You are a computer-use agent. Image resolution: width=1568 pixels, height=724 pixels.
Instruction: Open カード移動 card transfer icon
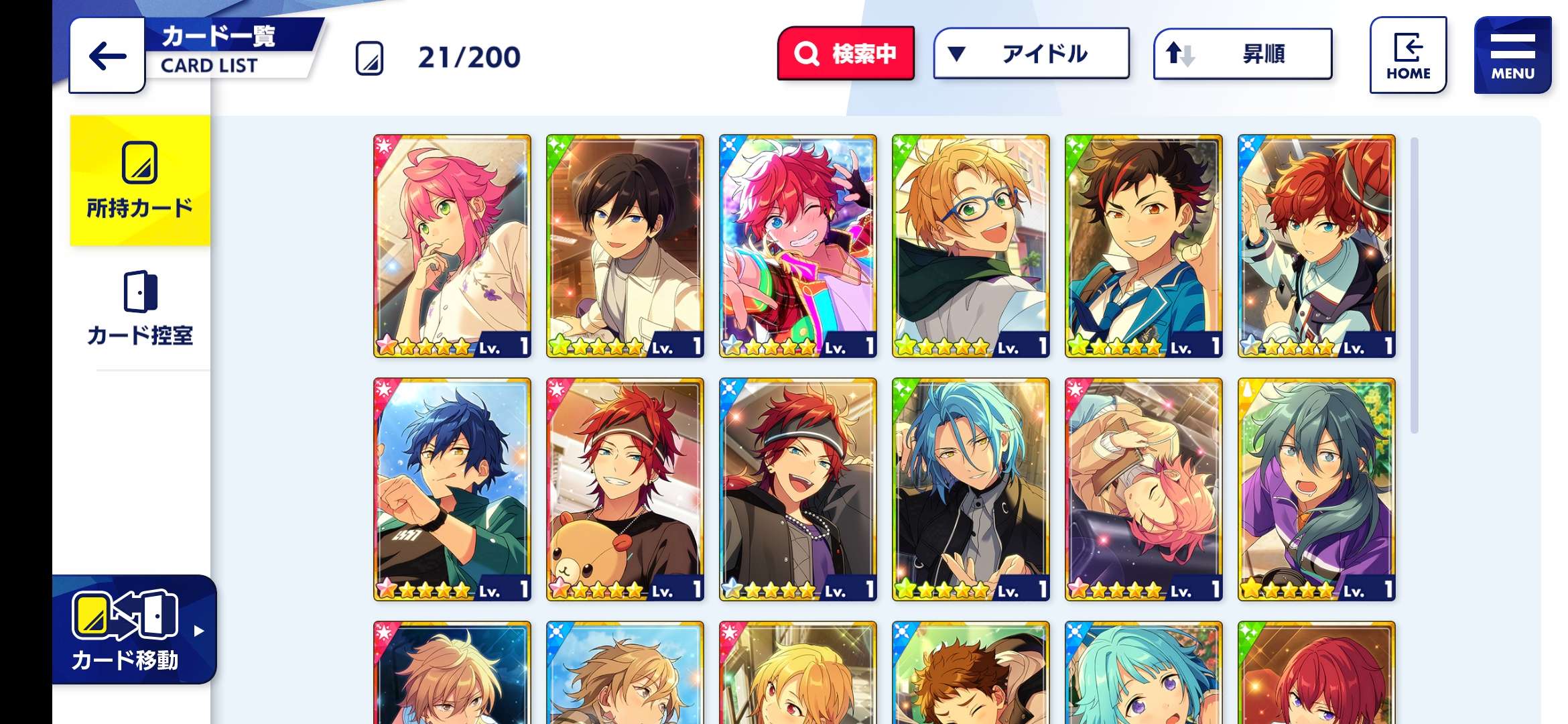pyautogui.click(x=125, y=615)
